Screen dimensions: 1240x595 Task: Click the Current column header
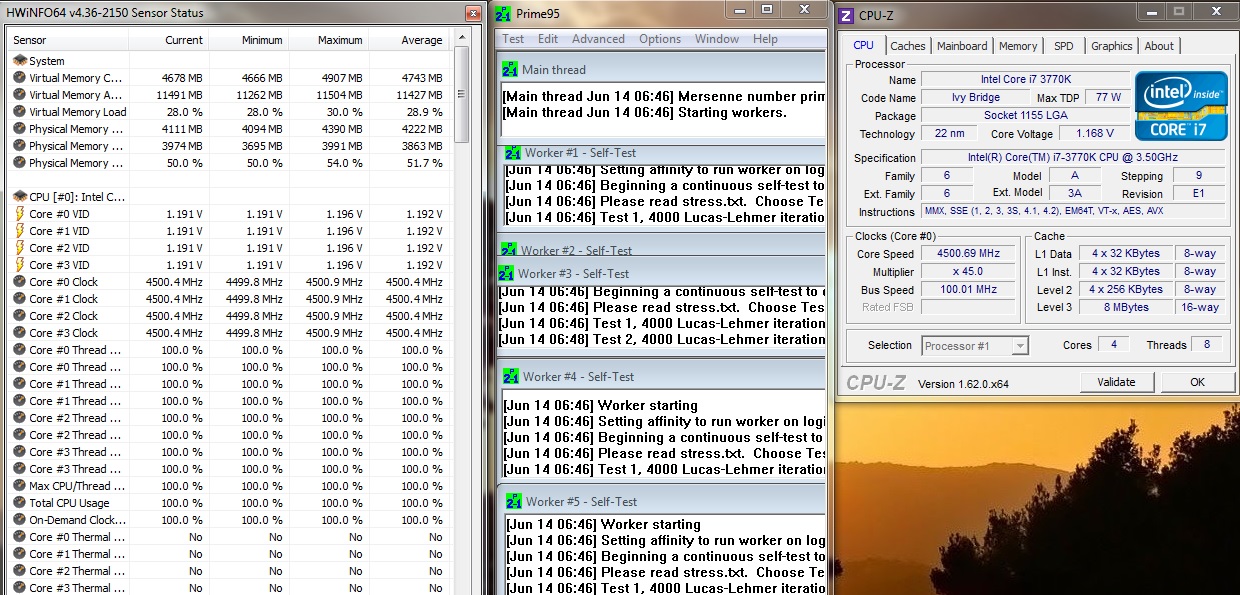(x=169, y=40)
